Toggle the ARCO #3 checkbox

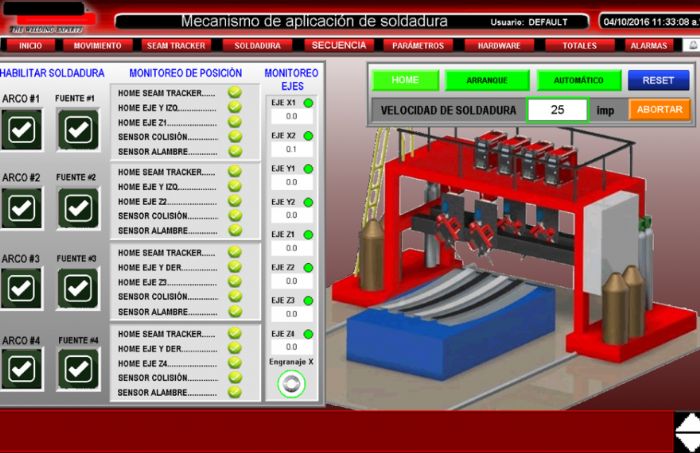(21, 288)
